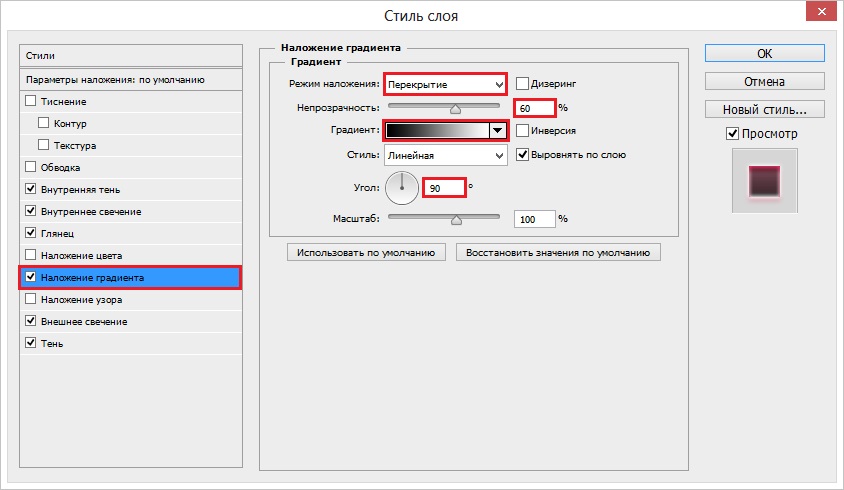
Task: Uncheck Выровнять по слою checkbox
Action: pos(522,155)
